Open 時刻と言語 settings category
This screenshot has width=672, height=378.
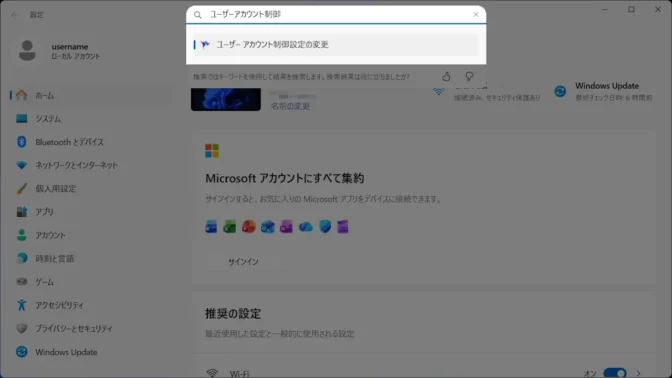tap(91, 258)
